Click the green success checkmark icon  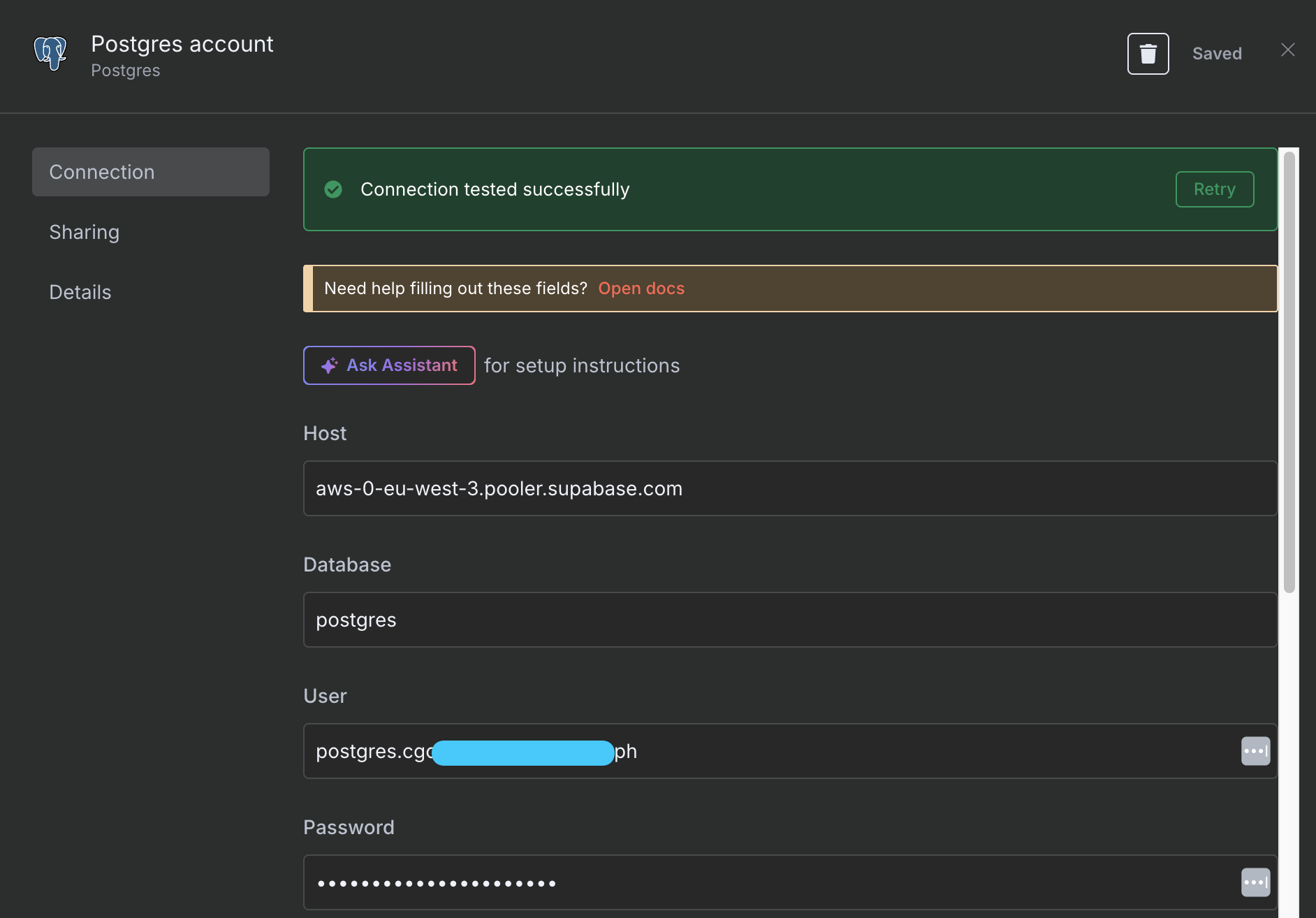coord(333,189)
